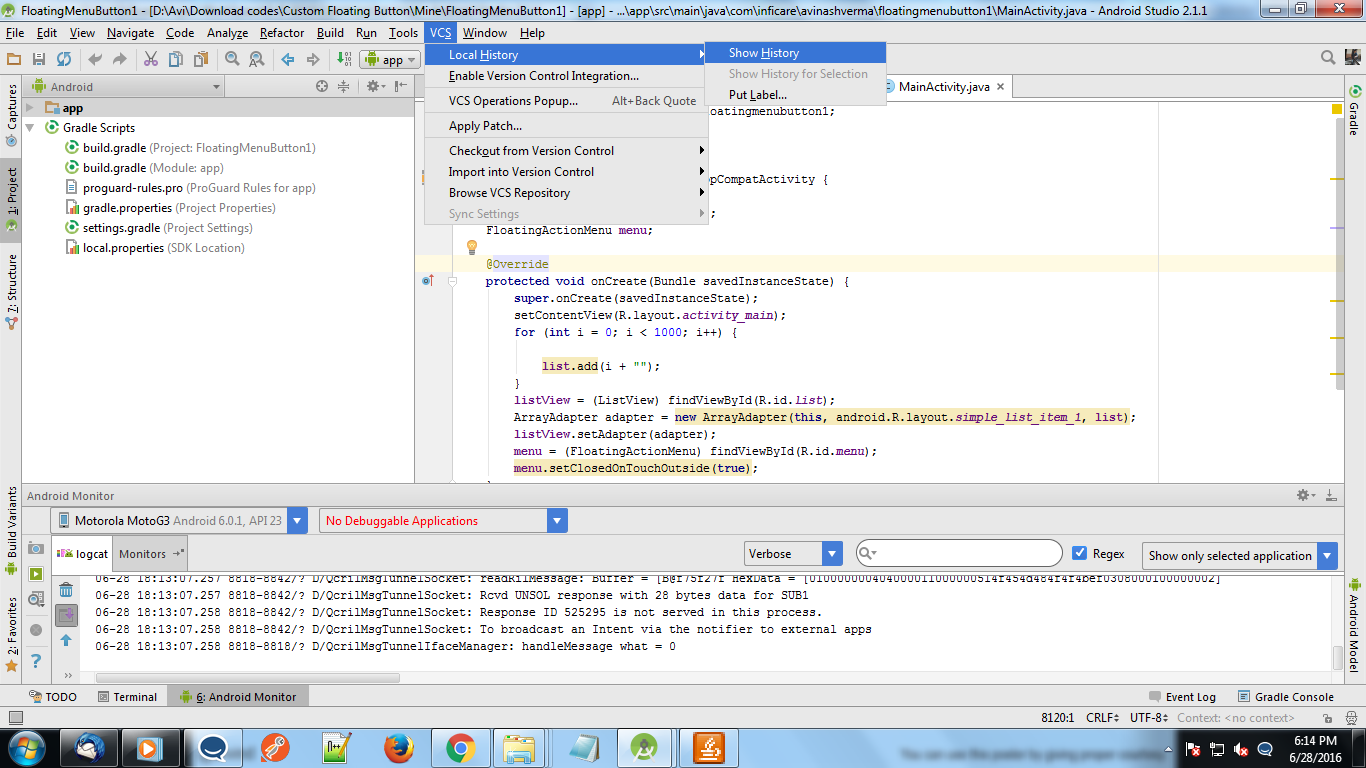This screenshot has width=1366, height=768.
Task: Click the Cut scissors icon
Action: click(150, 60)
